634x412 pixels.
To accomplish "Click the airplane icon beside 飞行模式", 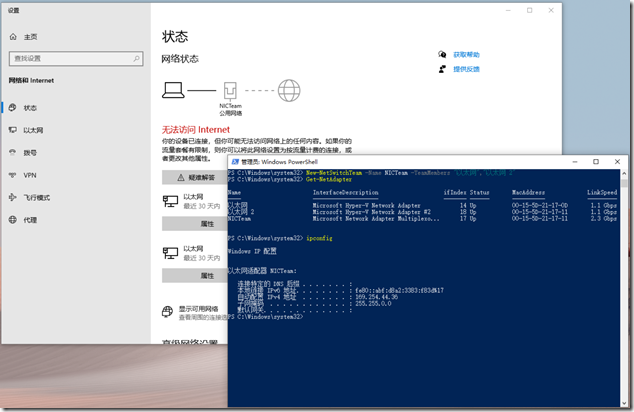I will [x=13, y=197].
